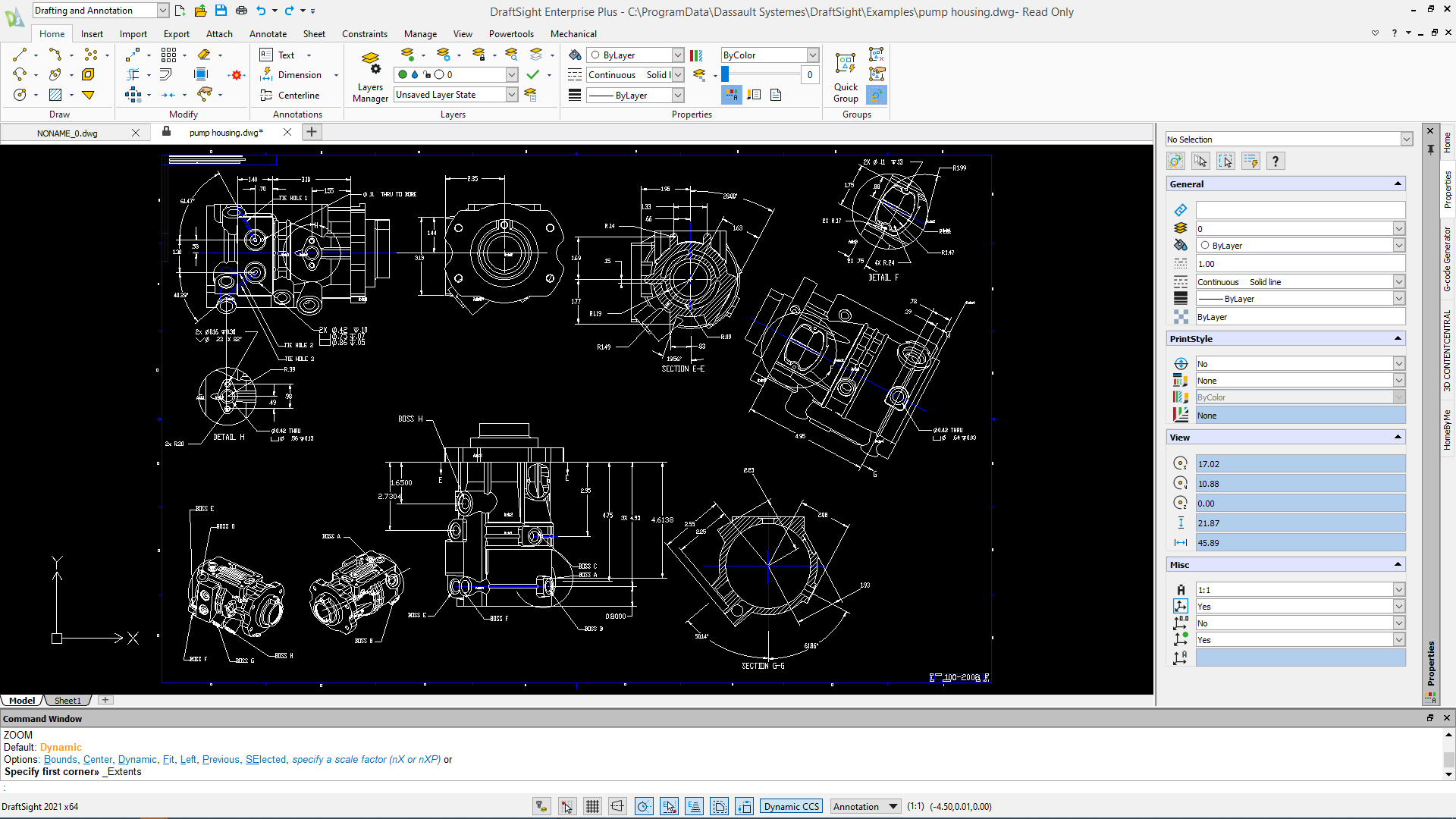Collapse the PrintStyle section
Image resolution: width=1456 pixels, height=819 pixels.
(1398, 338)
